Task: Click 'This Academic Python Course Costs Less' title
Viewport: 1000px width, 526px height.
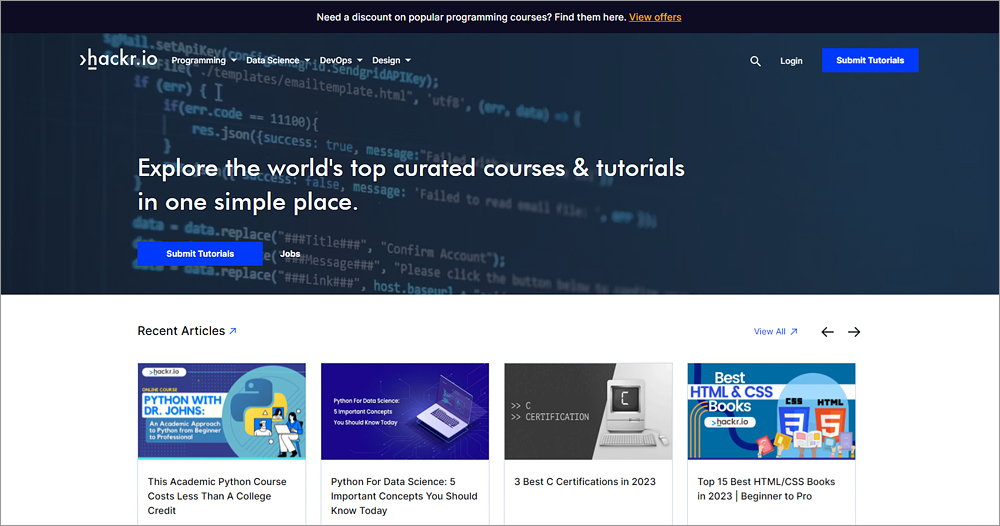Action: pos(217,496)
